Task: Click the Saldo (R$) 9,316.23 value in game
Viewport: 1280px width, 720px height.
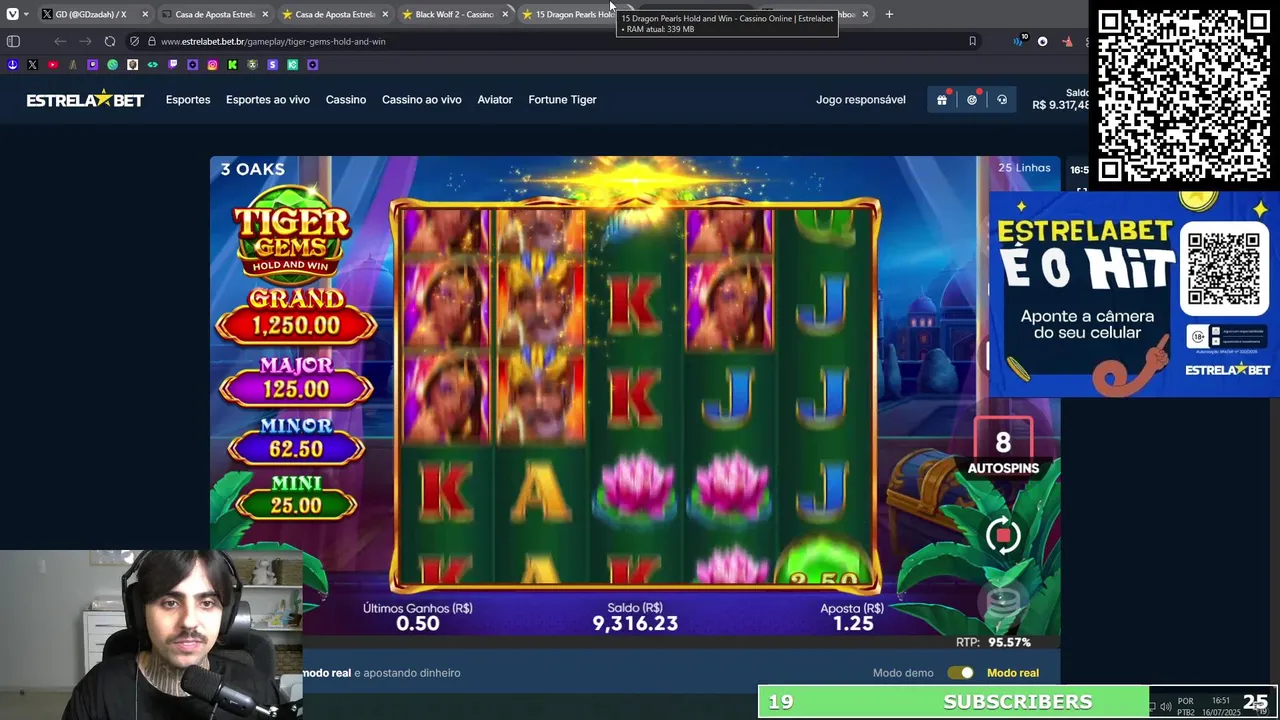Action: coord(635,623)
